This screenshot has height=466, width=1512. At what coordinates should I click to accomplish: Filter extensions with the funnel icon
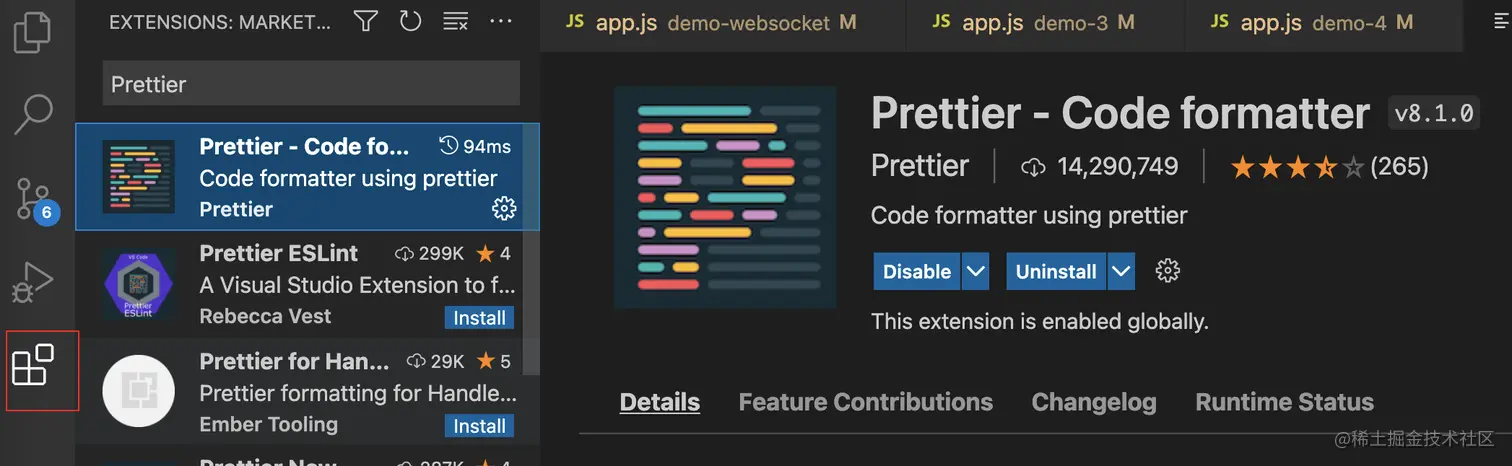tap(366, 21)
